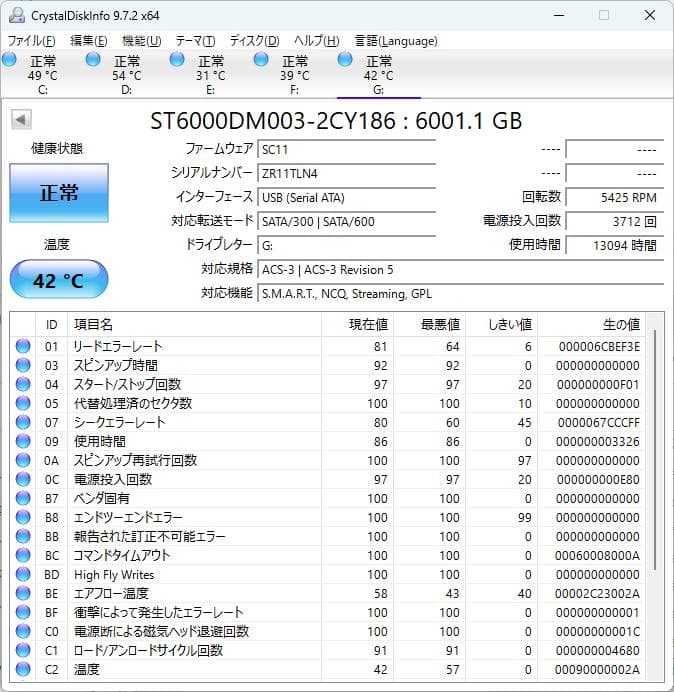This screenshot has height=692, width=674.
Task: Click raw value 00060008000A
Action: [597, 555]
